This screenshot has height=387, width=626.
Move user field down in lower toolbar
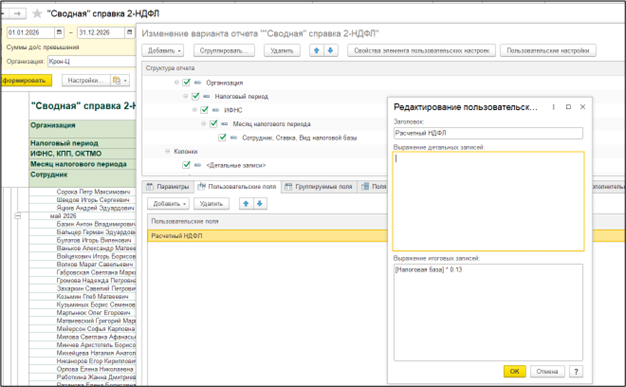(260, 204)
